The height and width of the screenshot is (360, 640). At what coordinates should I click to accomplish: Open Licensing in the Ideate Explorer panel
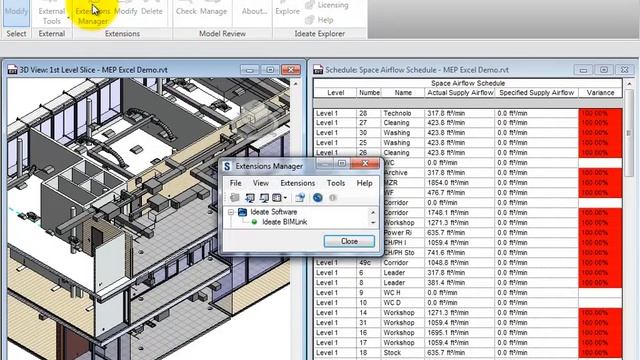pos(327,5)
